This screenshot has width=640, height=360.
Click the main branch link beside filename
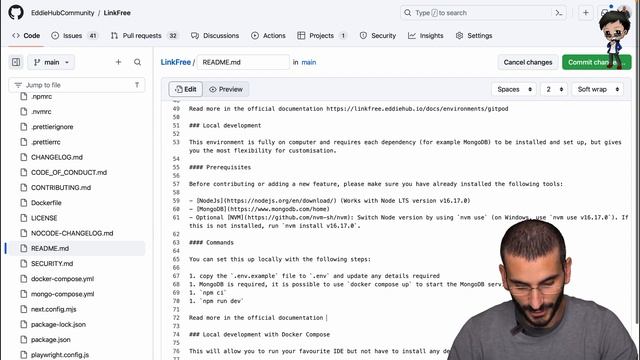tap(309, 62)
